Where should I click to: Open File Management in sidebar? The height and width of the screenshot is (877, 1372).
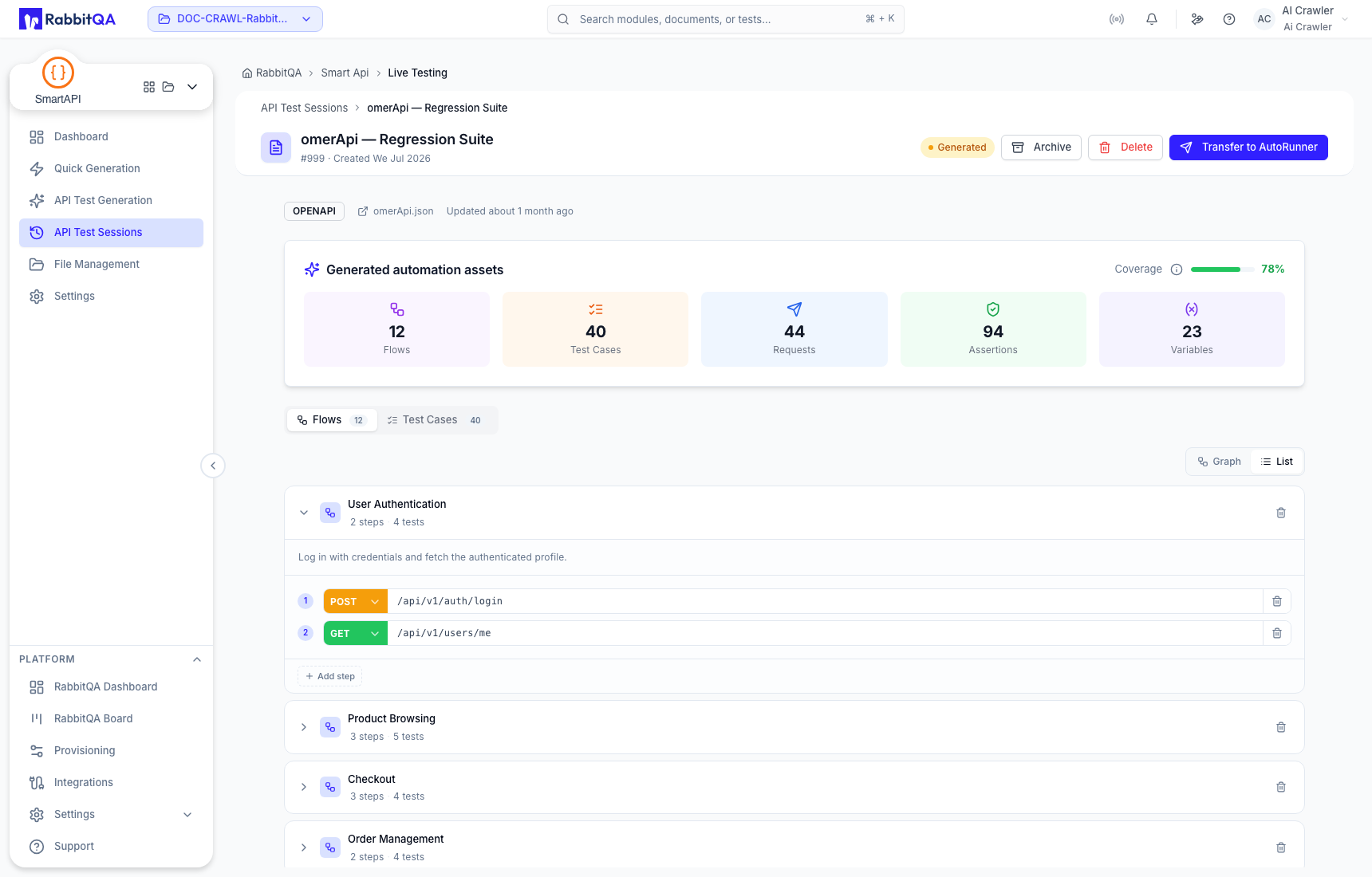(x=111, y=265)
